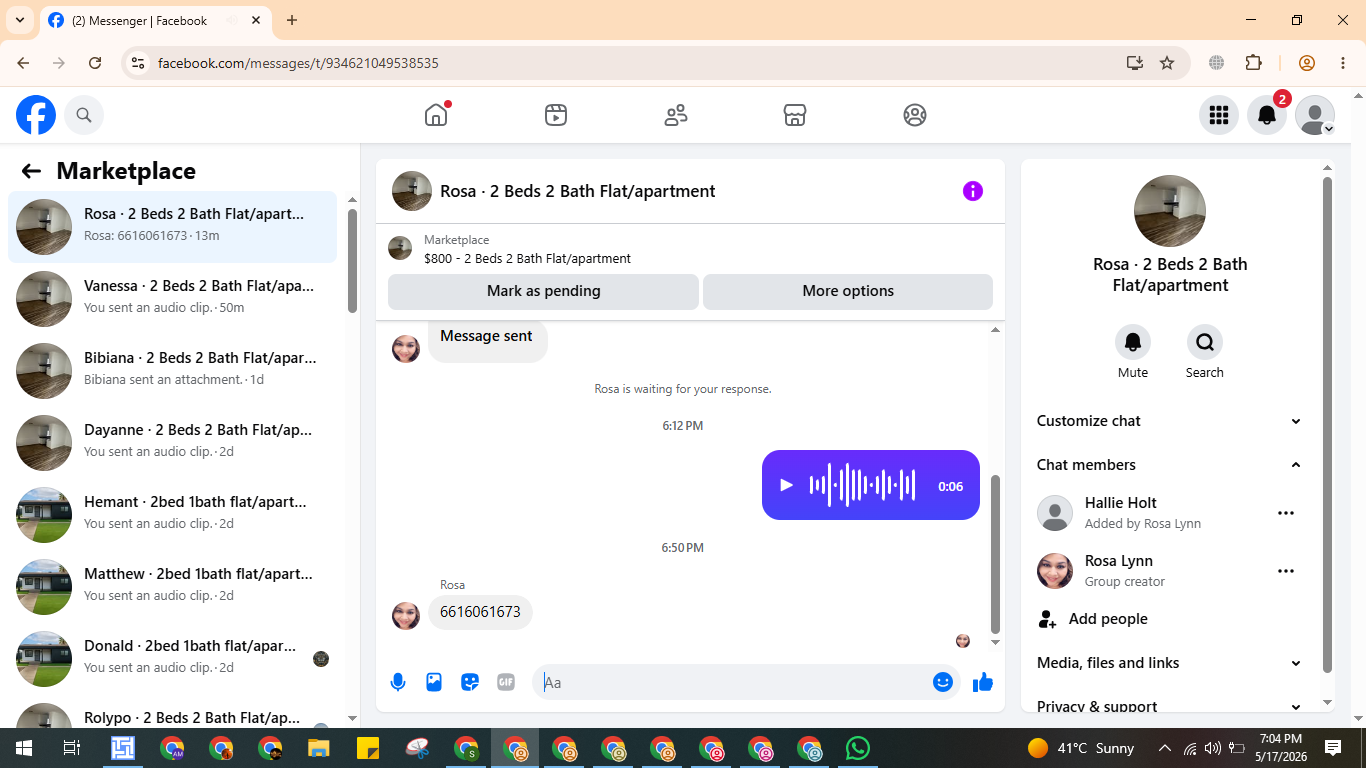Open the Reels video icon in top navigation
This screenshot has width=1366, height=768.
(556, 115)
